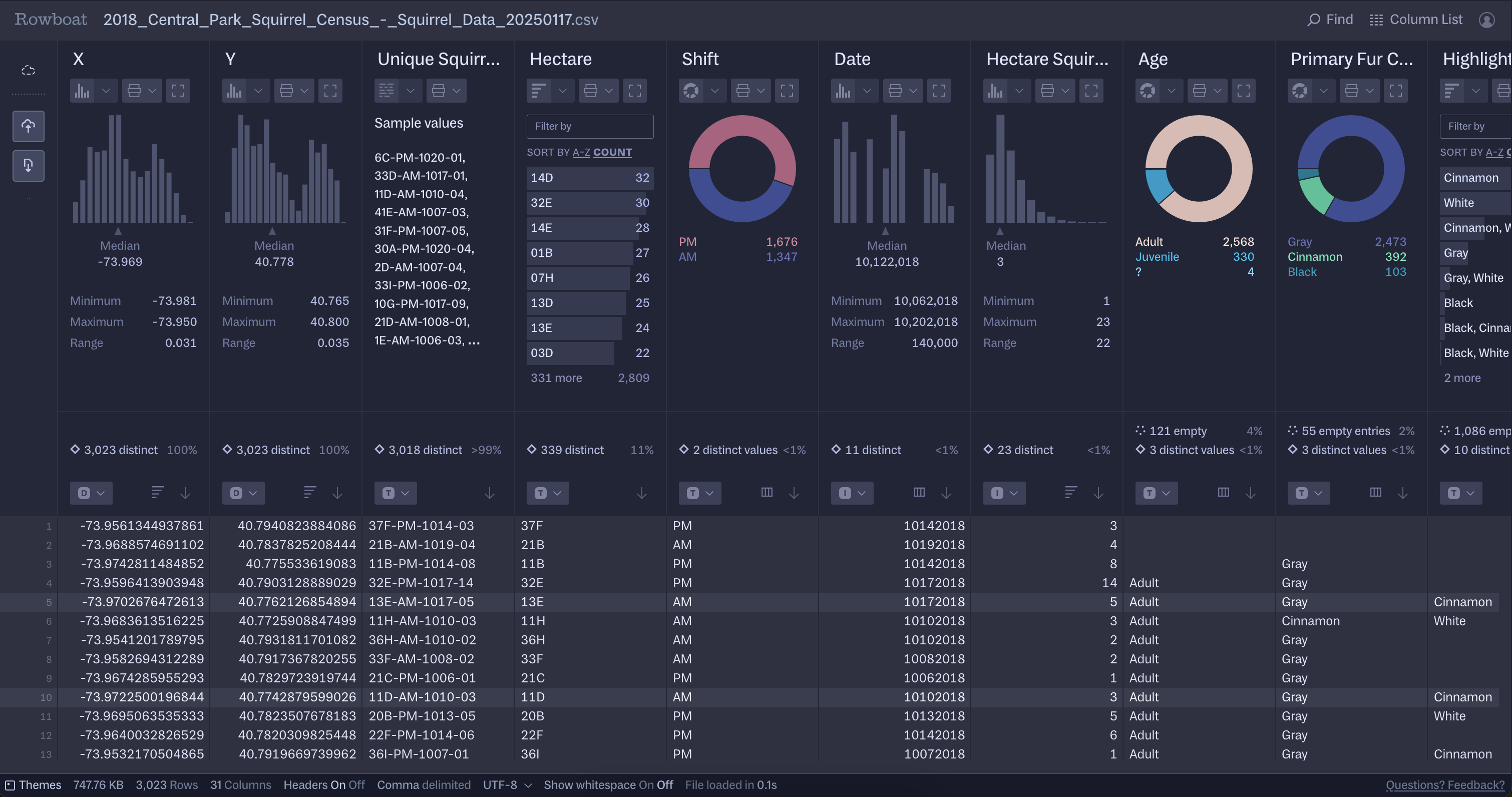1512x797 pixels.
Task: Show 331 more Hectare values
Action: coord(556,378)
